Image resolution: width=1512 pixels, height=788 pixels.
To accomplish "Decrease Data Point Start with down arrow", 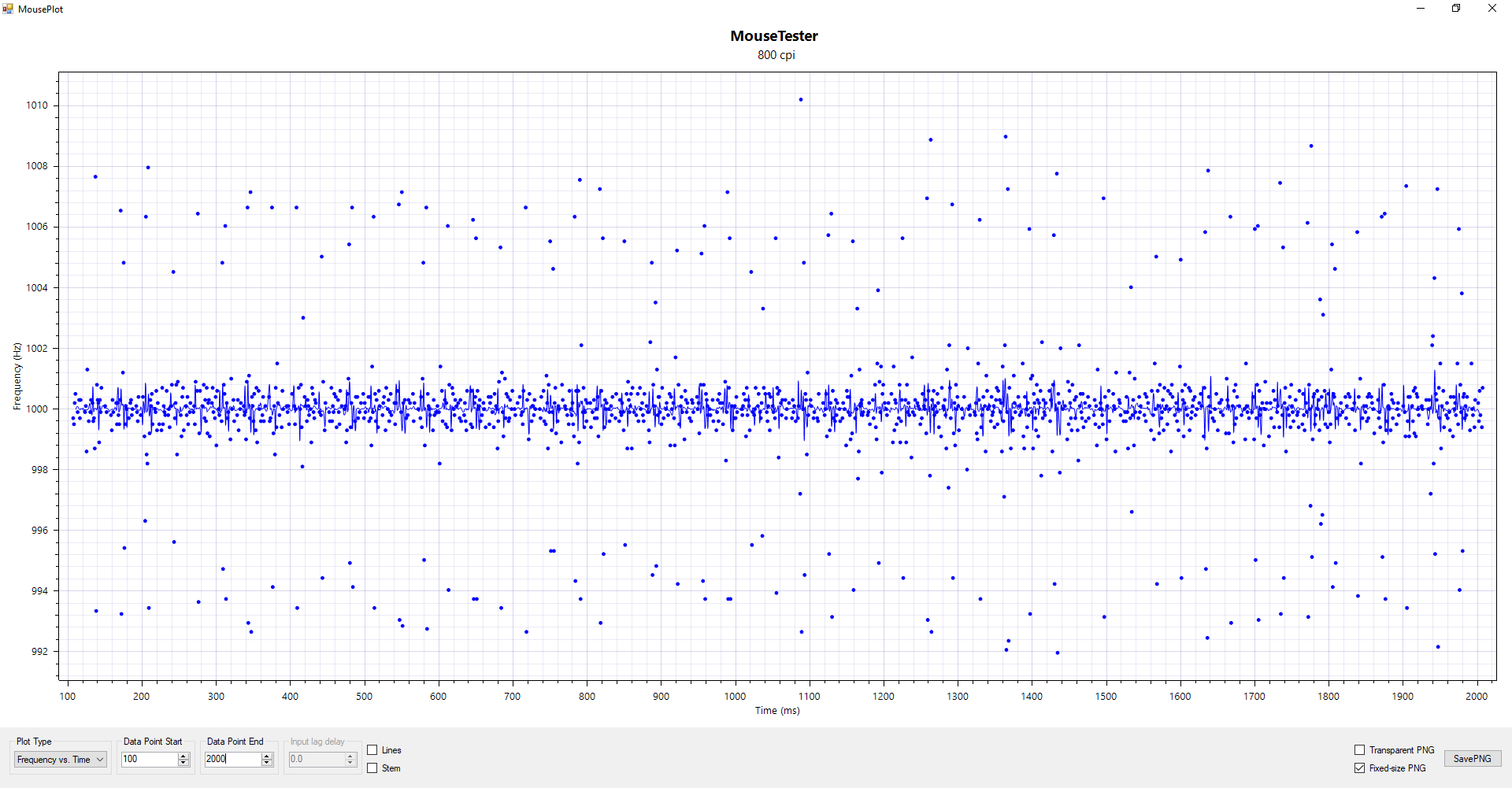I will coord(183,763).
